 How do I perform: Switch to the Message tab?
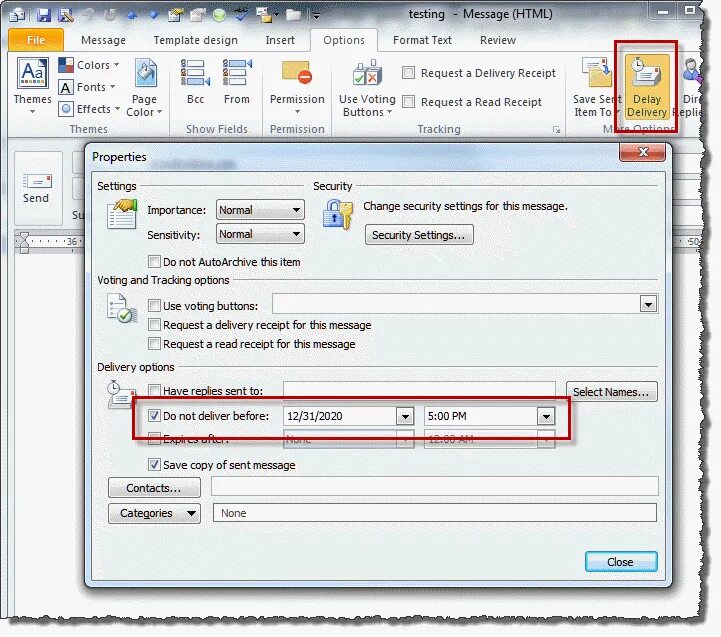(103, 40)
